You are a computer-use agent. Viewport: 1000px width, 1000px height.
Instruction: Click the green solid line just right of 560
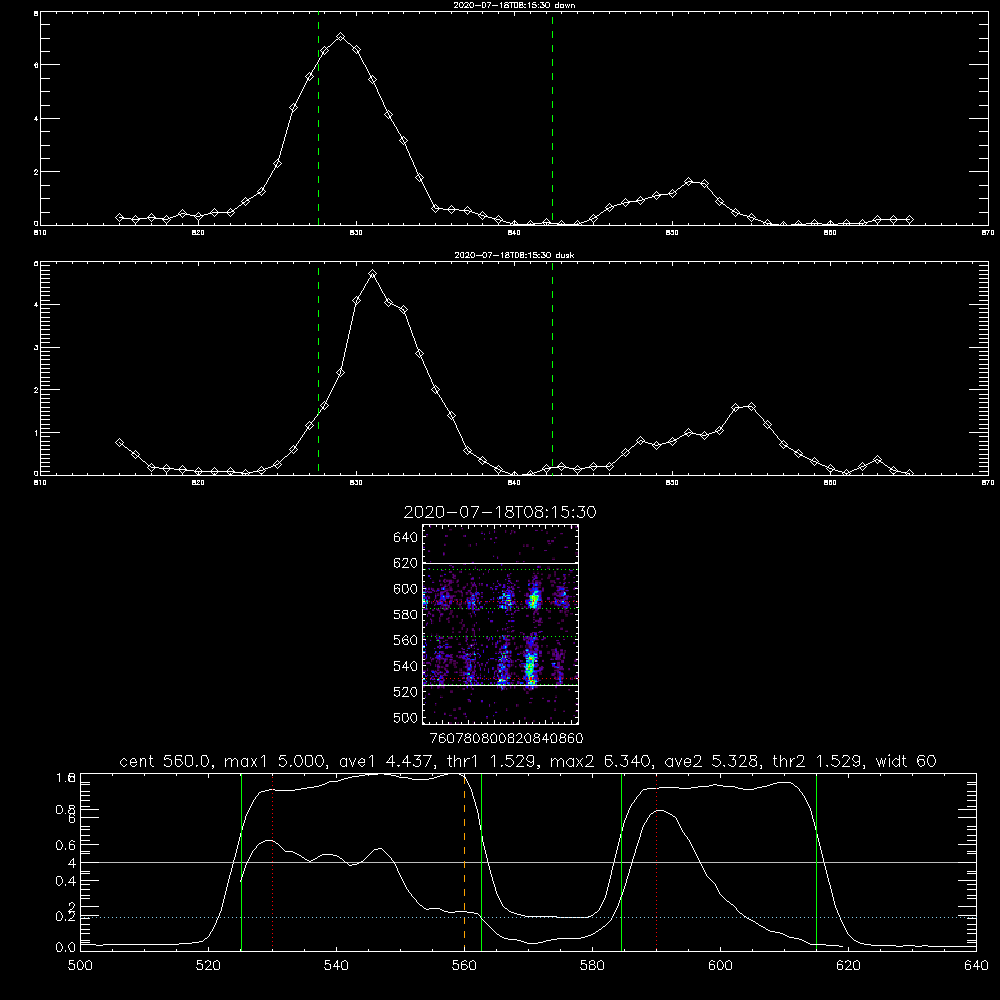click(x=481, y=862)
